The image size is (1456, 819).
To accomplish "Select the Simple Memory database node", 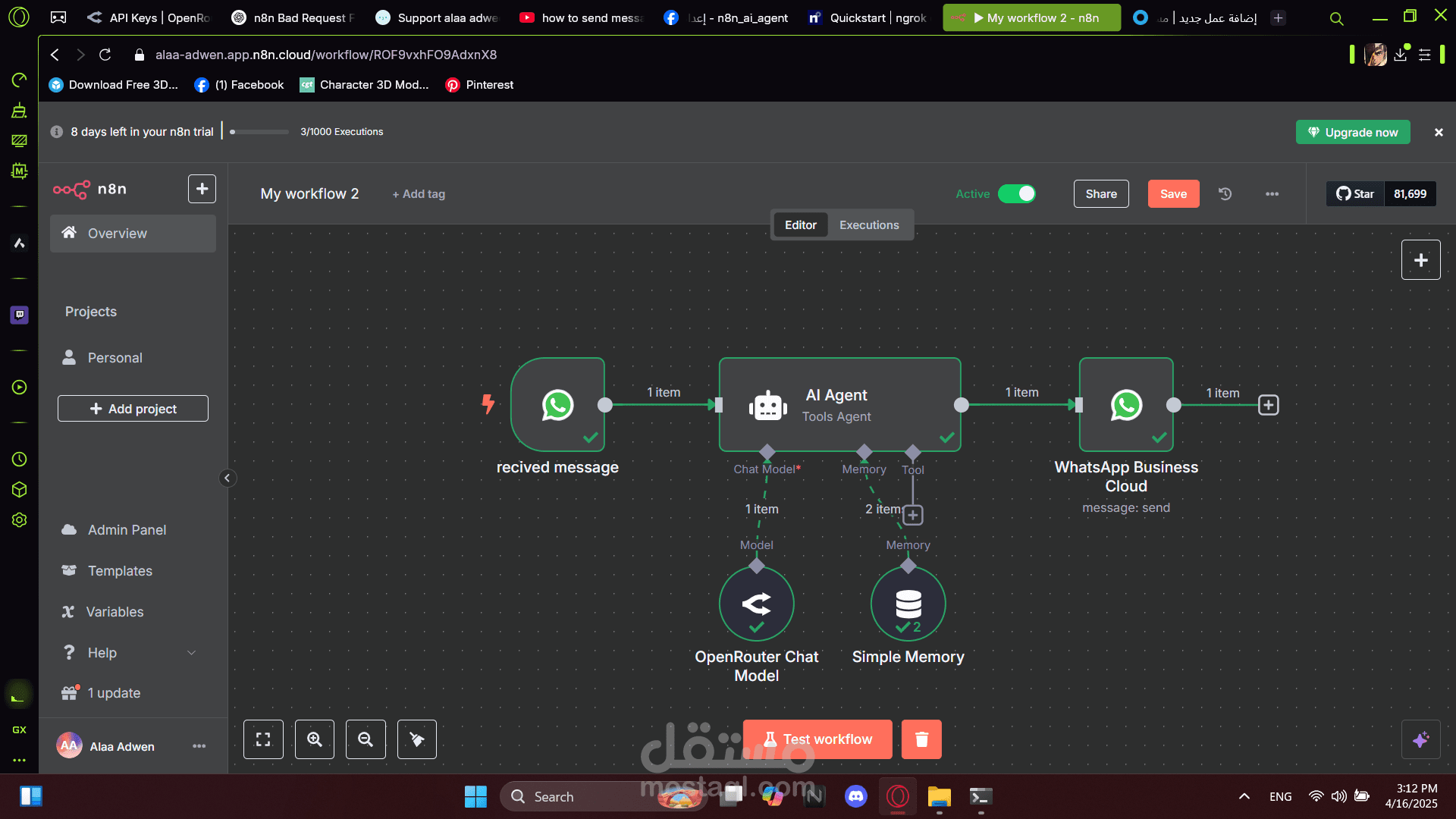I will pyautogui.click(x=908, y=604).
